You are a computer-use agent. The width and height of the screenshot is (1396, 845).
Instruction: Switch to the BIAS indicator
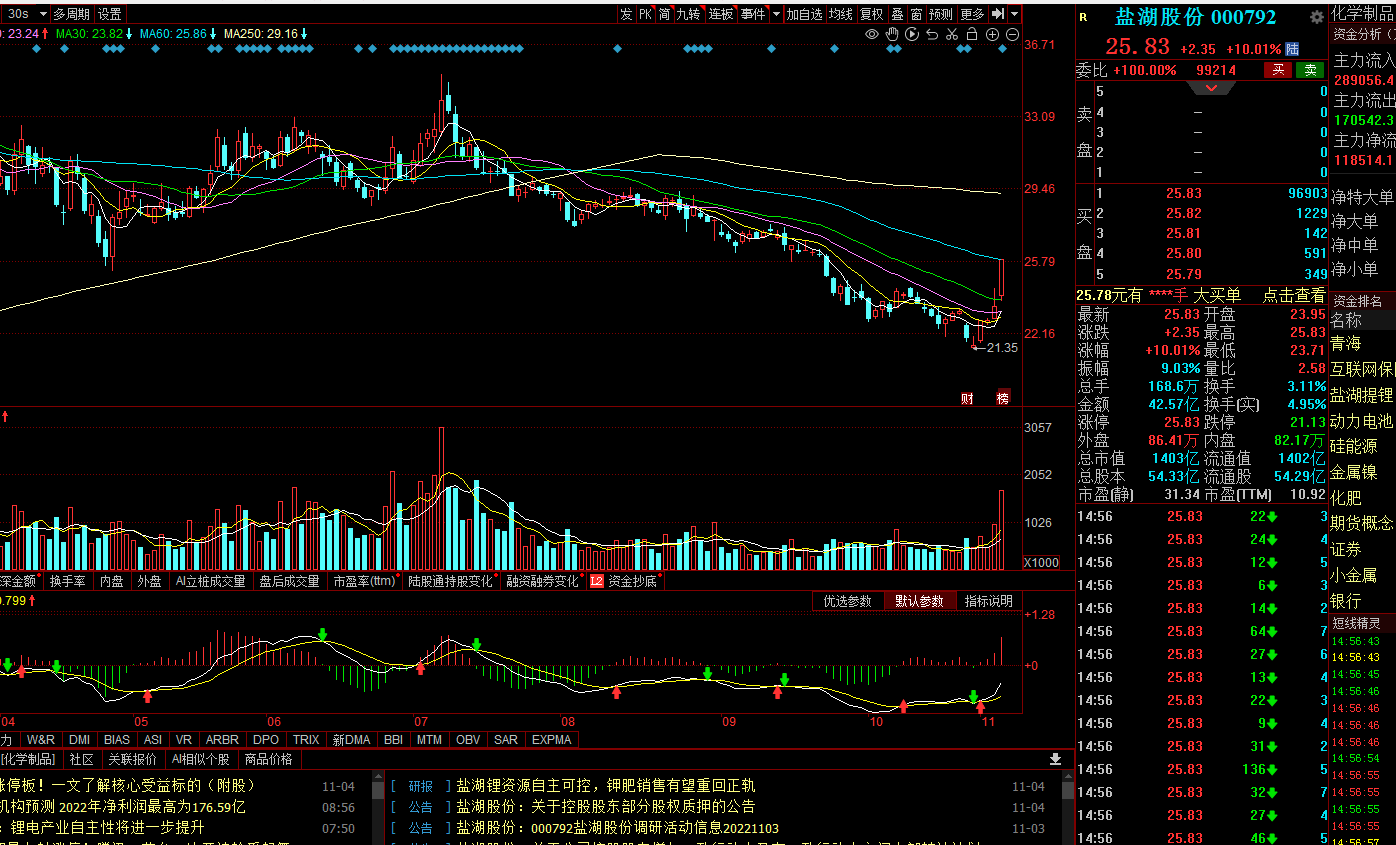point(117,740)
